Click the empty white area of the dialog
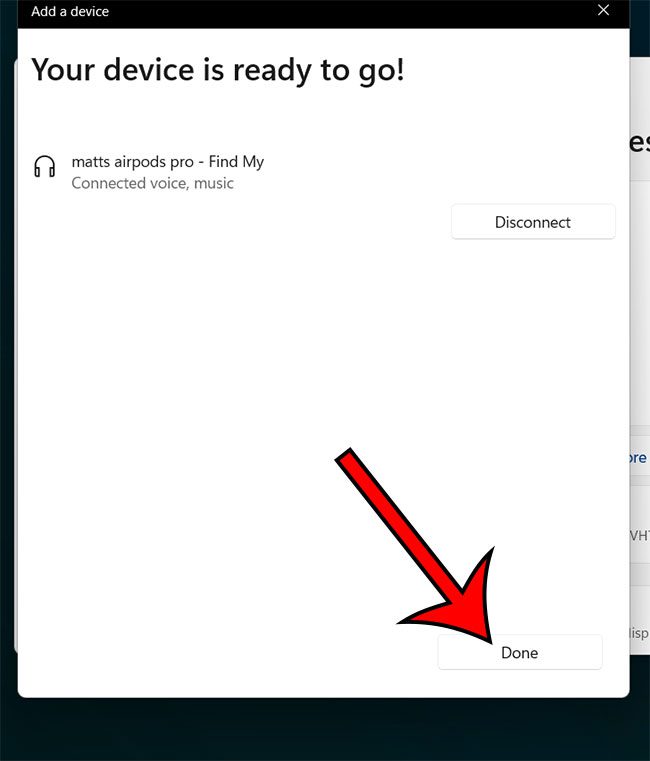This screenshot has width=650, height=761. tap(218, 388)
